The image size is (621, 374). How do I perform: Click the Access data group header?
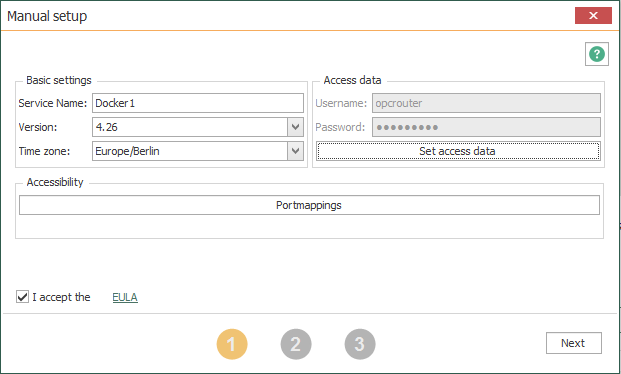pyautogui.click(x=352, y=80)
